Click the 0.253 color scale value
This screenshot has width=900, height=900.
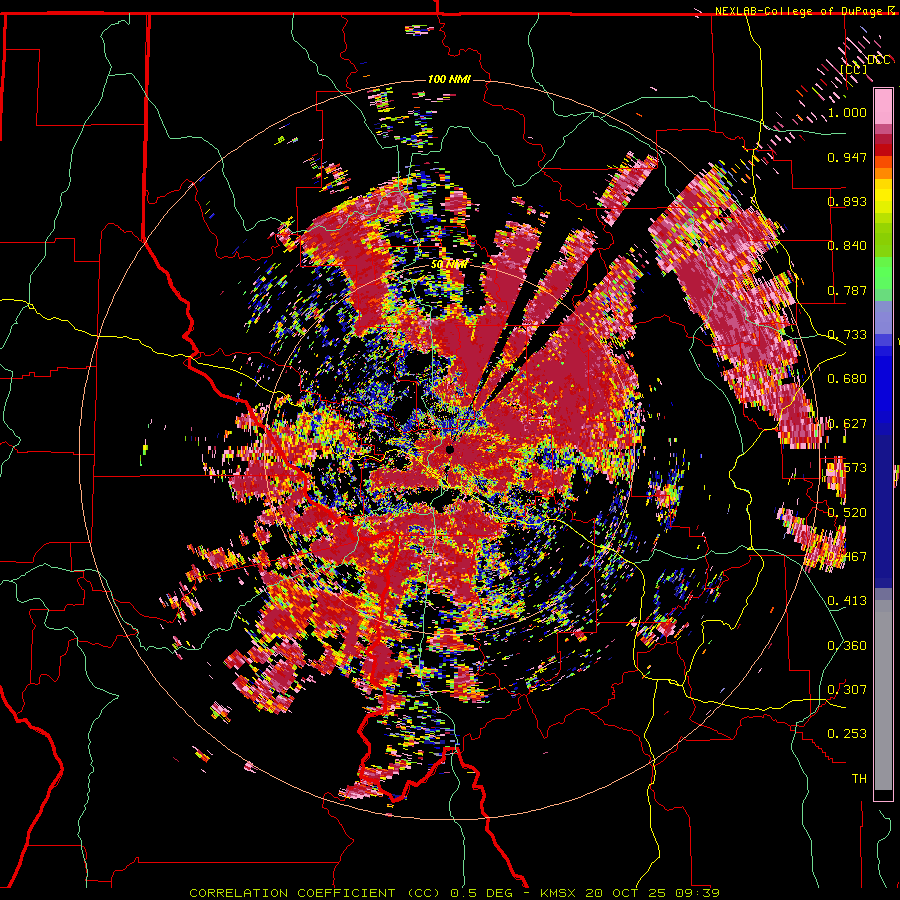(847, 734)
